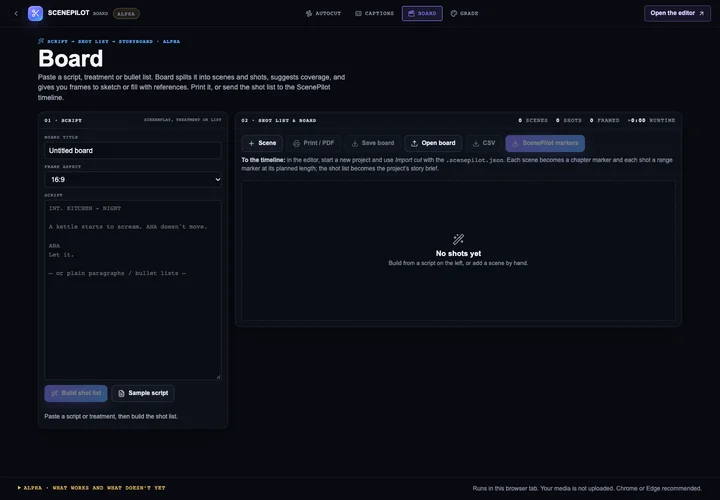The height and width of the screenshot is (500, 720).
Task: Click the Autocut tab icon
Action: [309, 13]
